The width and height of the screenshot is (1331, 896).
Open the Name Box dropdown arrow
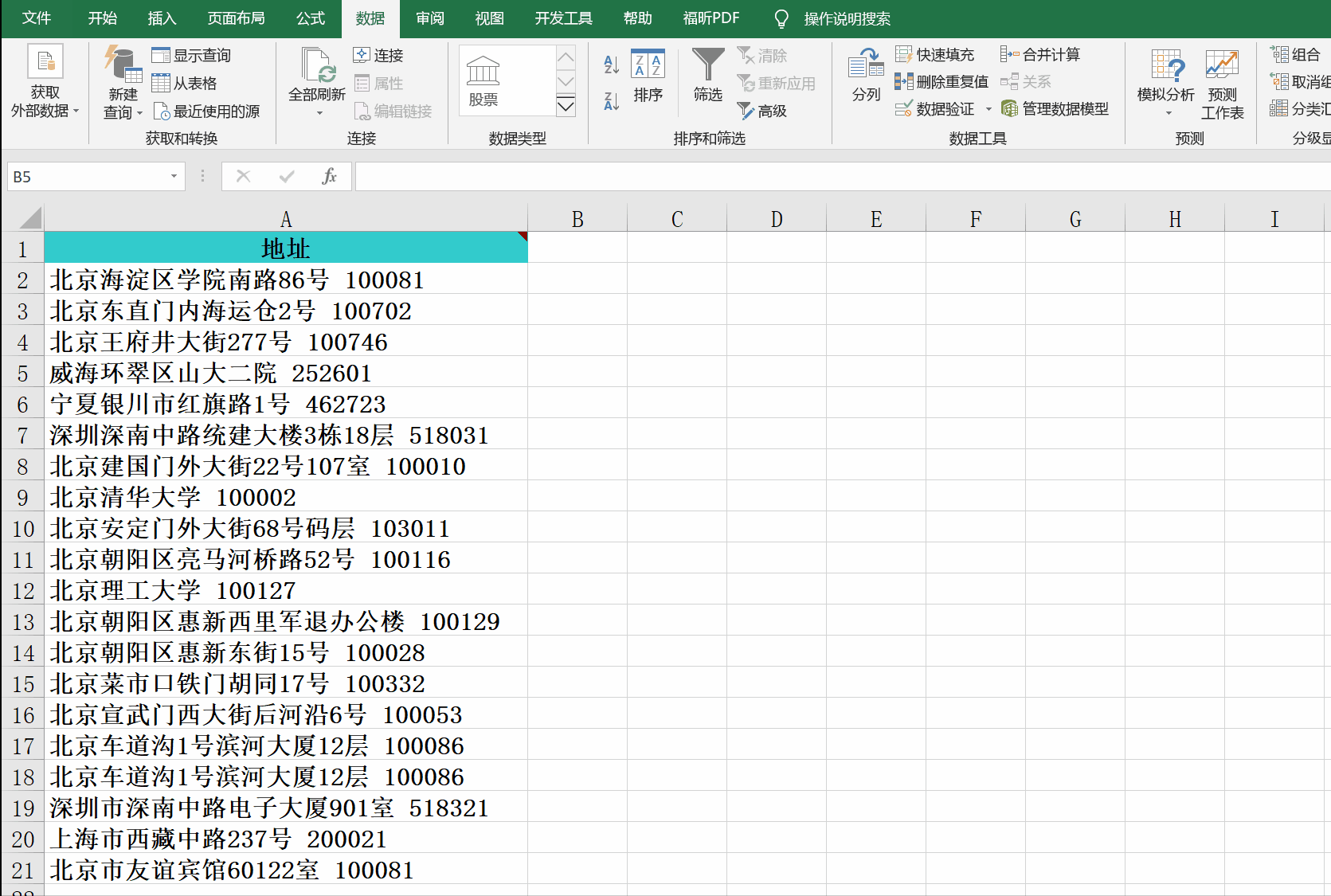(174, 176)
